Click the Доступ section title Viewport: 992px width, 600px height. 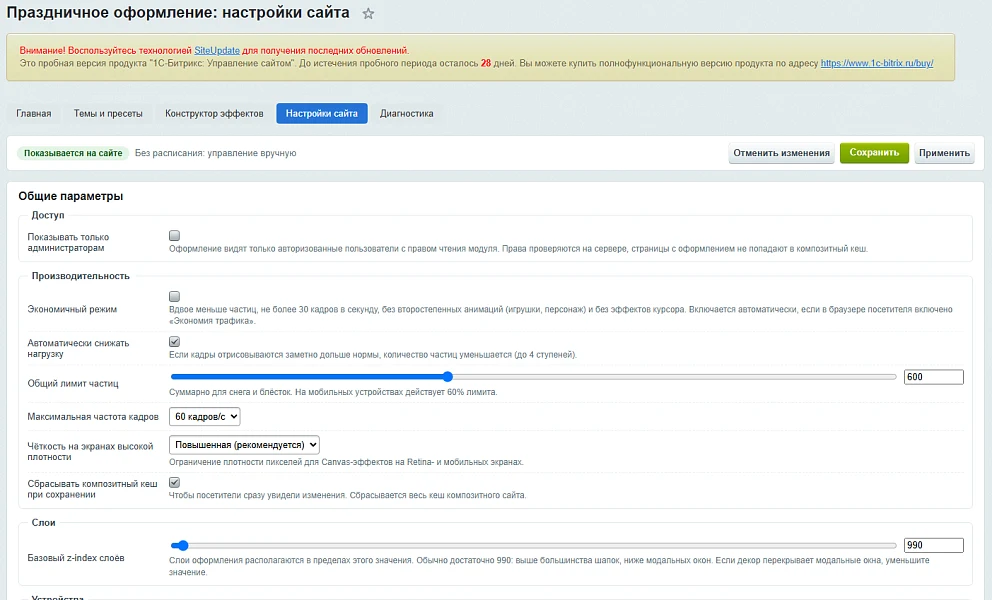click(48, 215)
